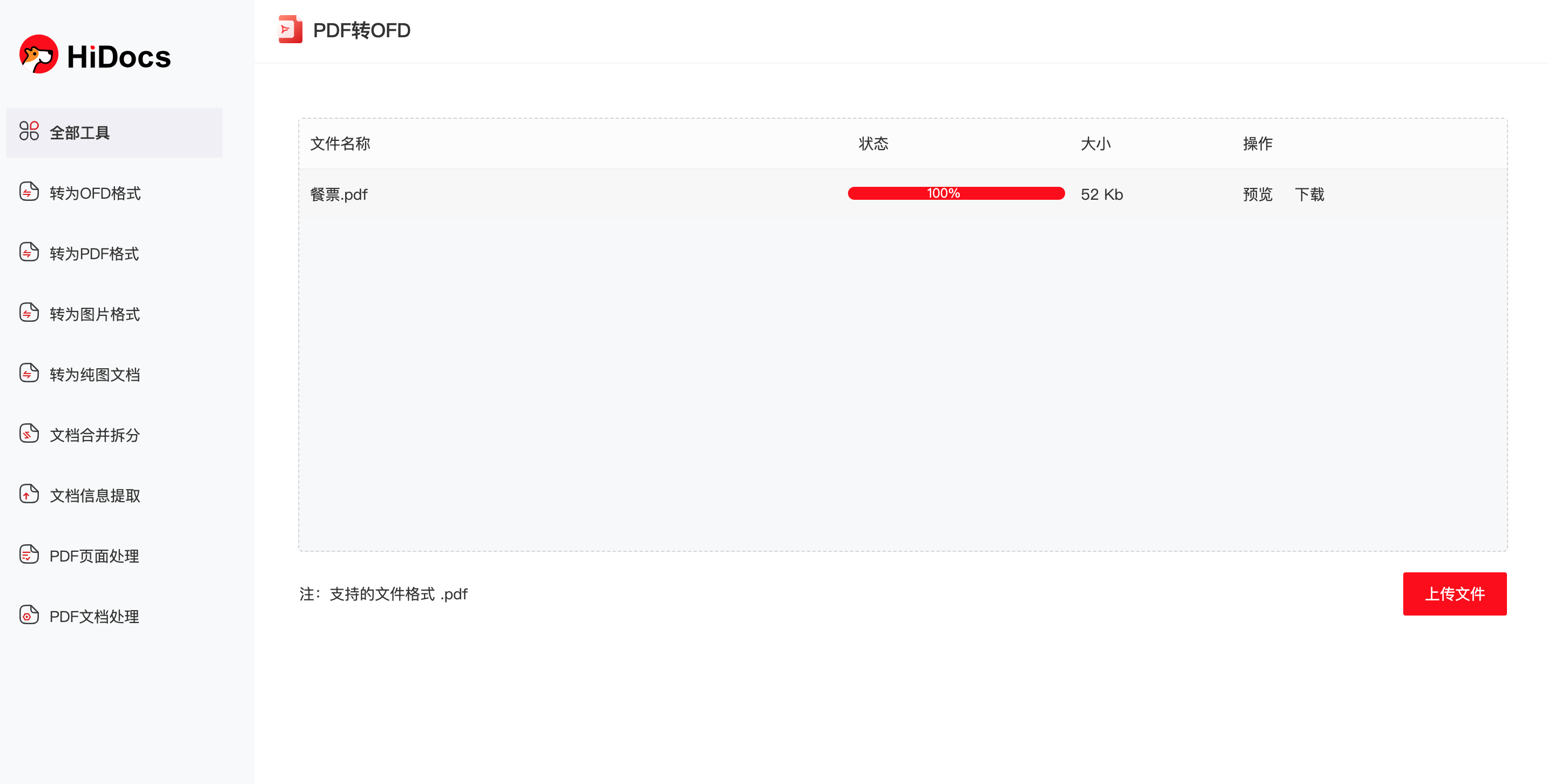1548x784 pixels.
Task: Click the red PDF转OFD header icon
Action: (x=290, y=30)
